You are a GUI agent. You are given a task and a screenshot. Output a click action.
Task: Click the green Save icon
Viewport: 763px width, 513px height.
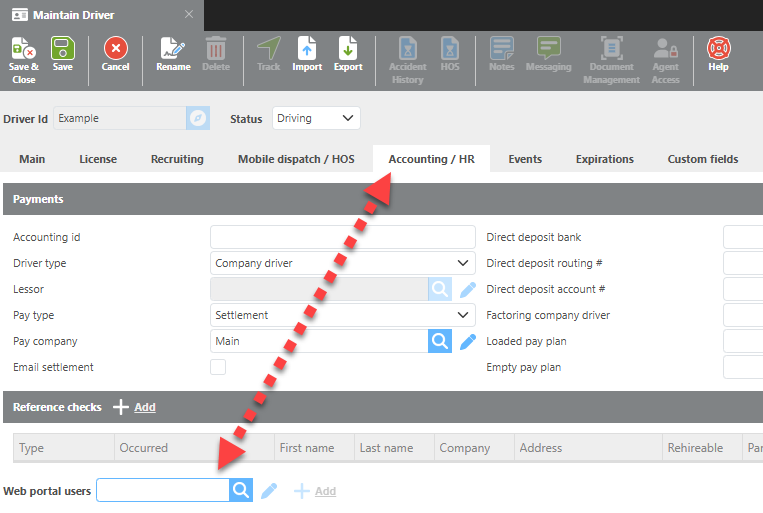(63, 48)
